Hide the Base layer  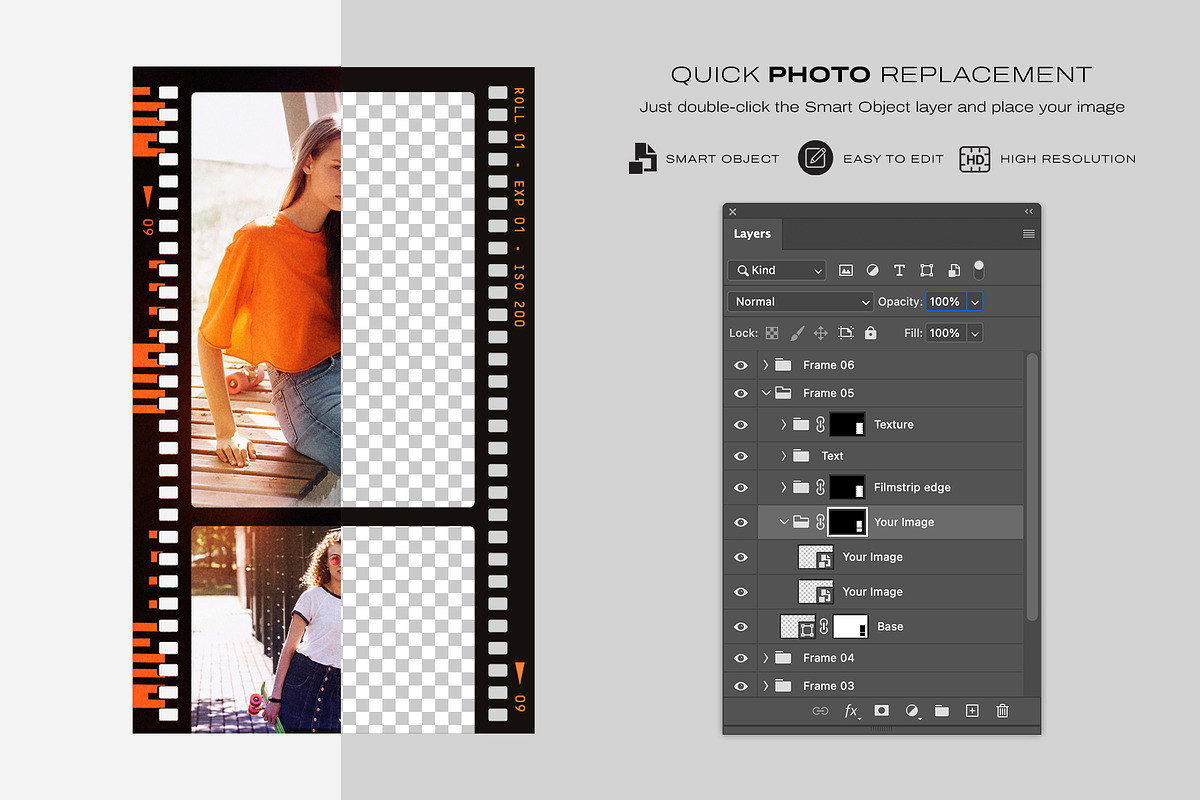tap(741, 627)
